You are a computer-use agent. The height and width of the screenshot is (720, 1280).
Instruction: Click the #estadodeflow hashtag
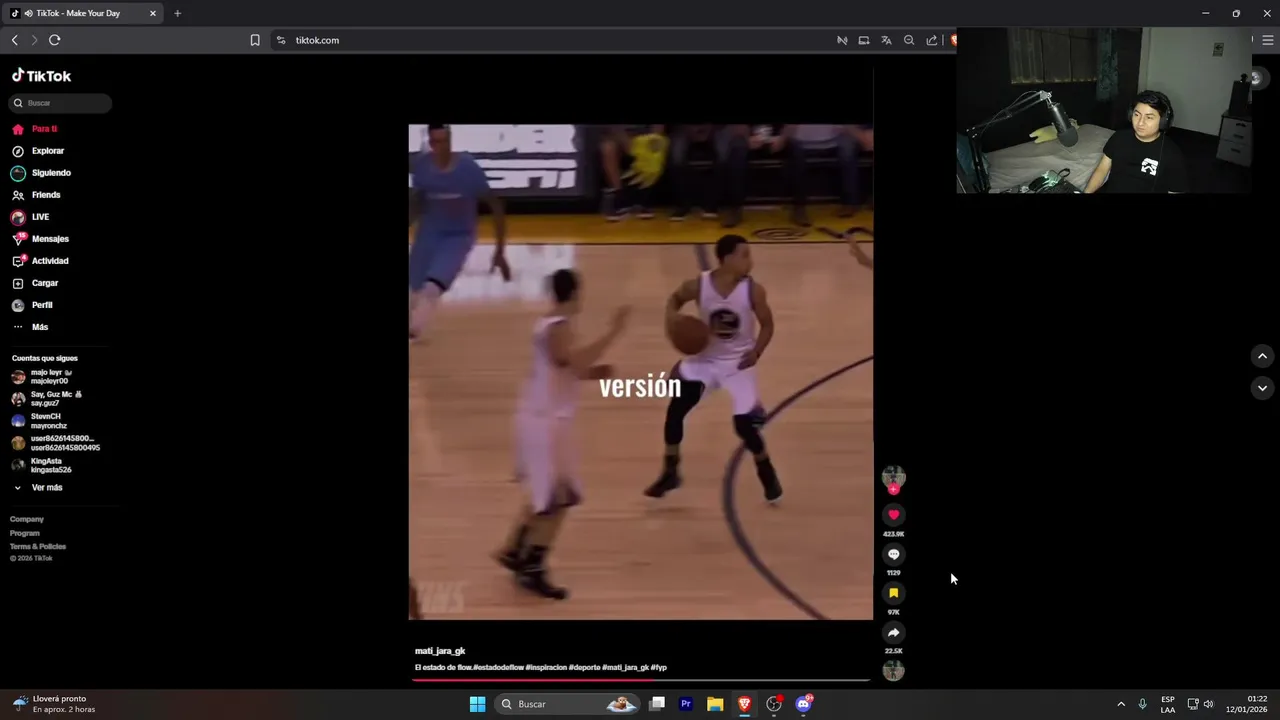(x=498, y=667)
